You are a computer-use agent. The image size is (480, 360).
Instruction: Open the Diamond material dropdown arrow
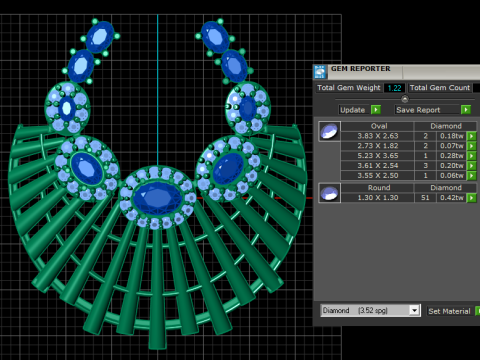click(x=414, y=311)
